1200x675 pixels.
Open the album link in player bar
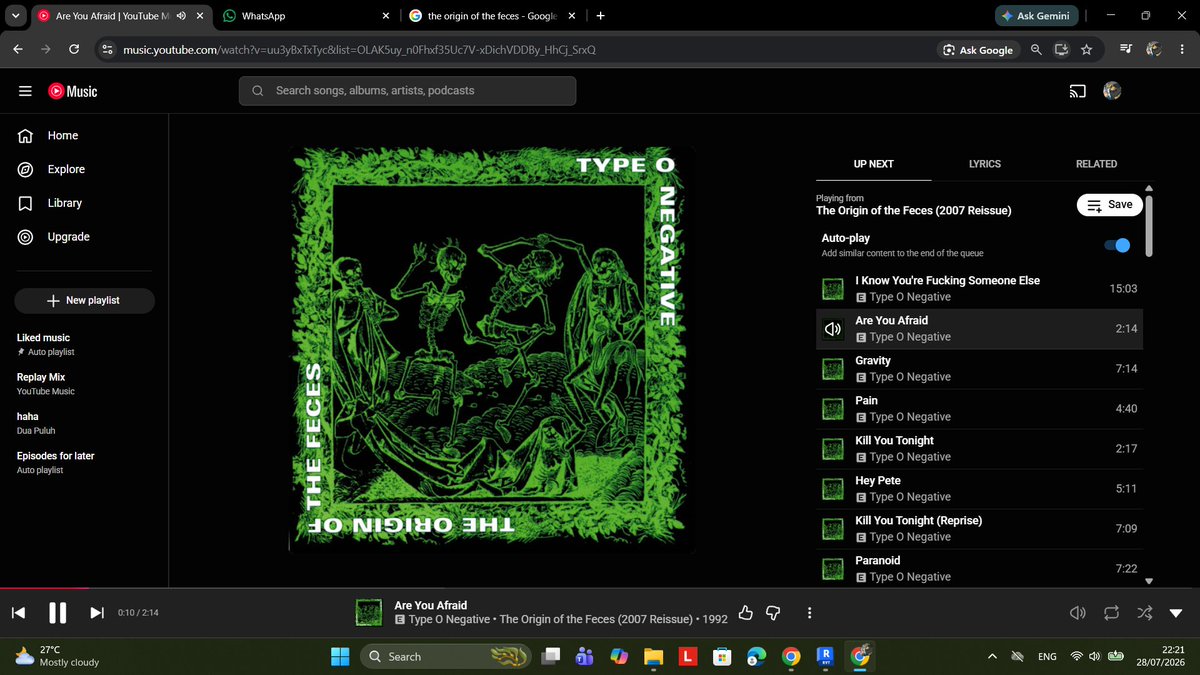click(597, 620)
